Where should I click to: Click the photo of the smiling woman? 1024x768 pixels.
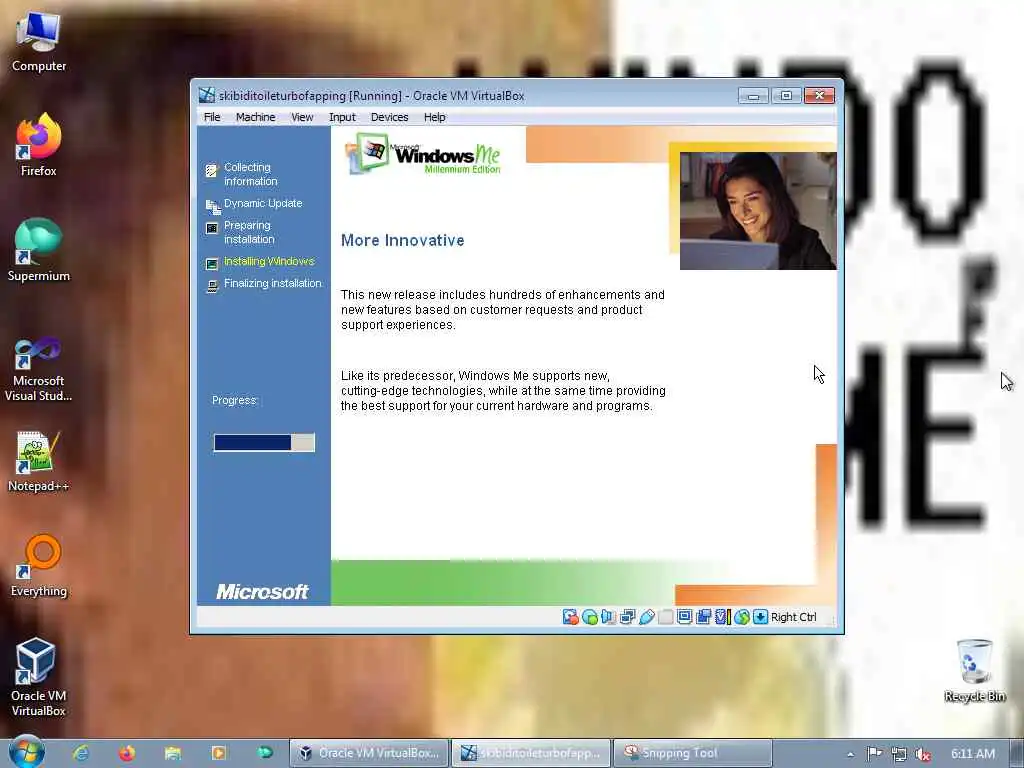click(x=758, y=210)
